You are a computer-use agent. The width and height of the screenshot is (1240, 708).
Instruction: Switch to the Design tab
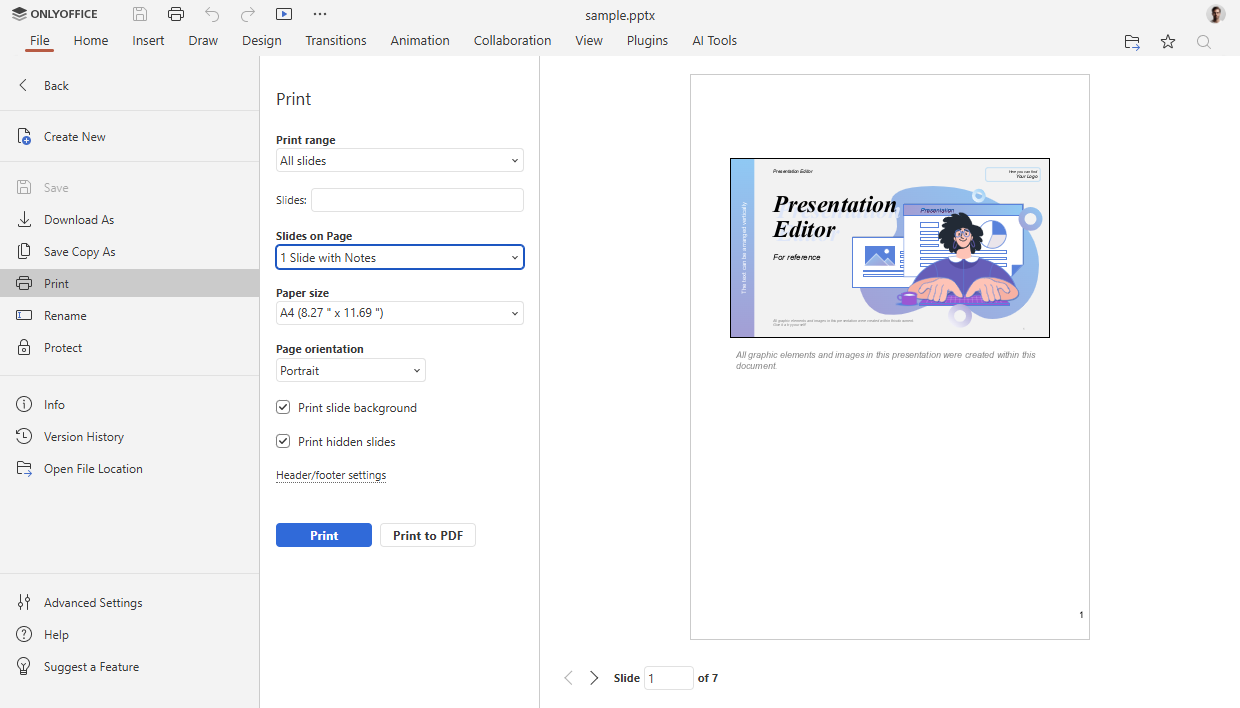[262, 41]
